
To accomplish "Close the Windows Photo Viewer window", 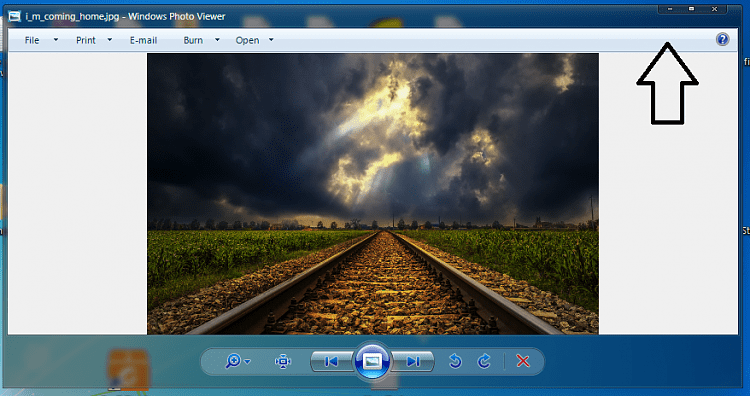I will coord(714,9).
